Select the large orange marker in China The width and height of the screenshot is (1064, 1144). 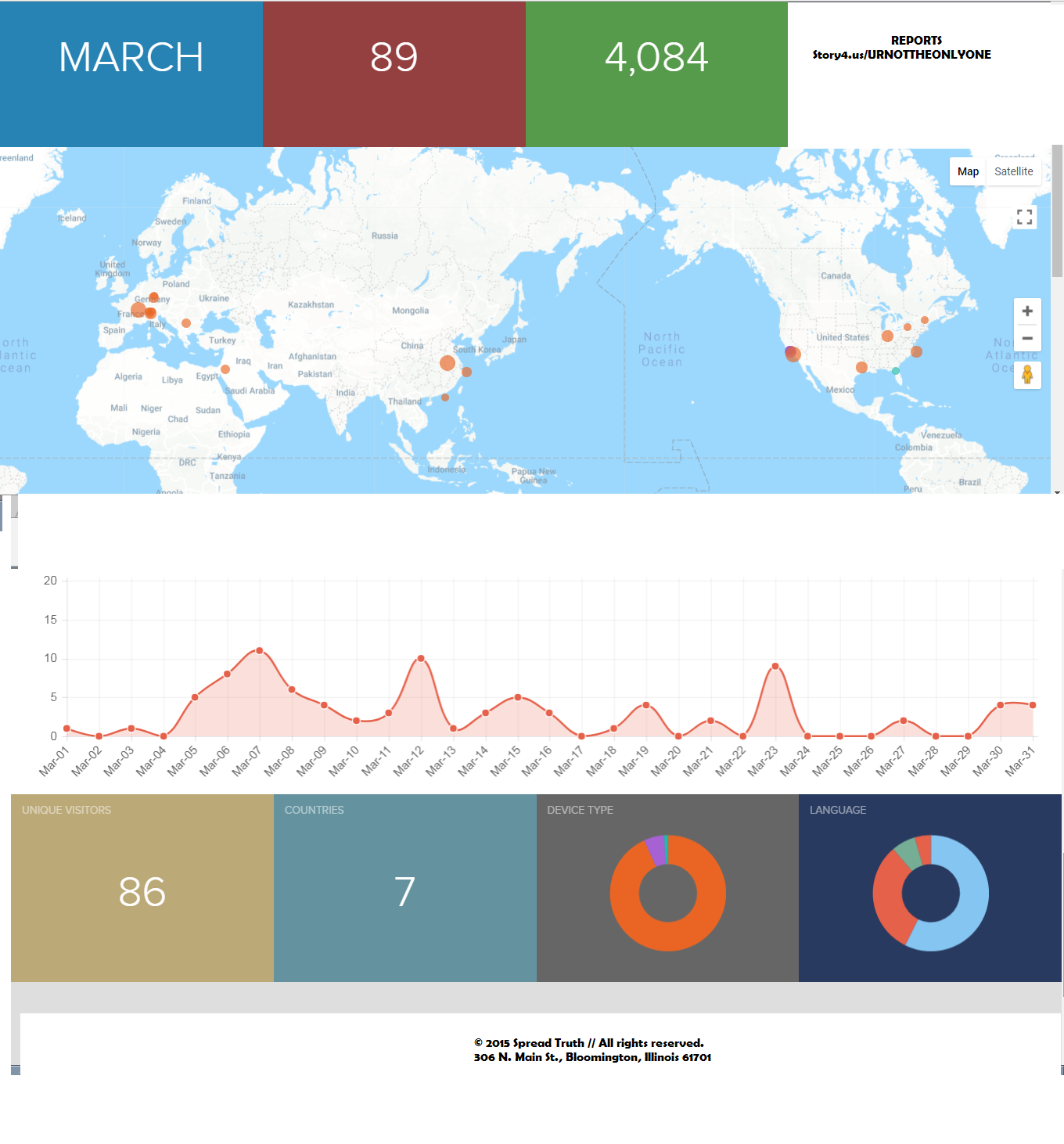point(448,363)
